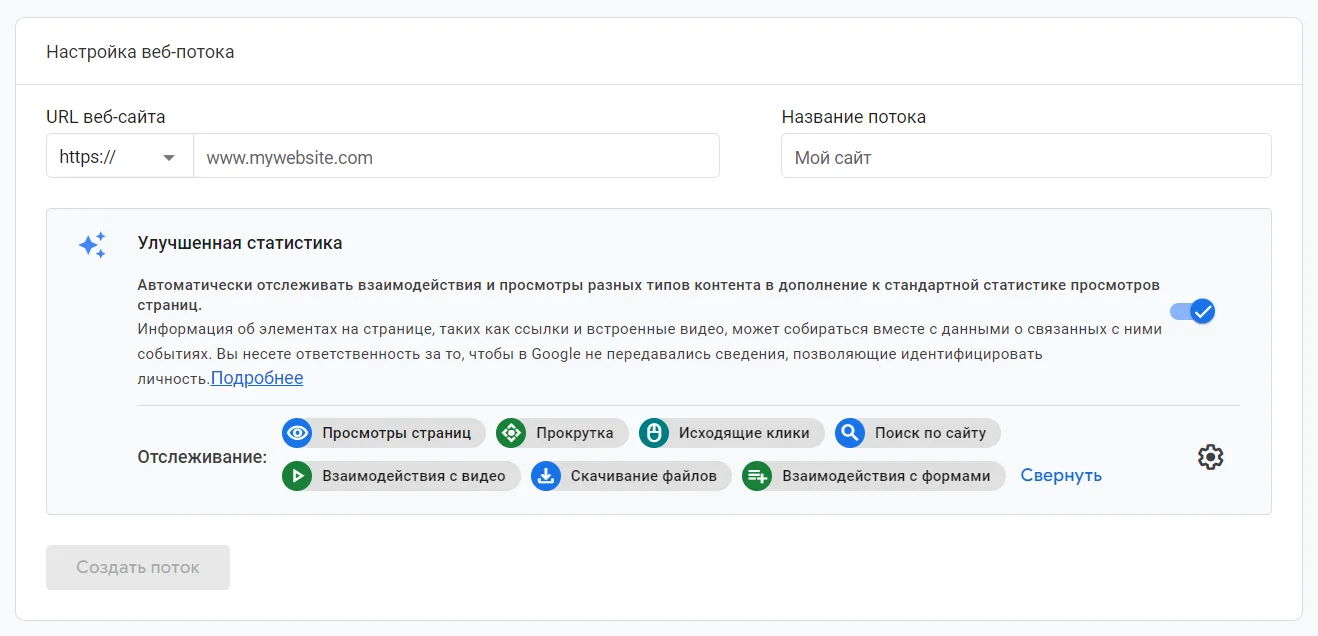This screenshot has width=1318, height=636.
Task: Click the Прокрутка scroll tracking icon
Action: (511, 433)
